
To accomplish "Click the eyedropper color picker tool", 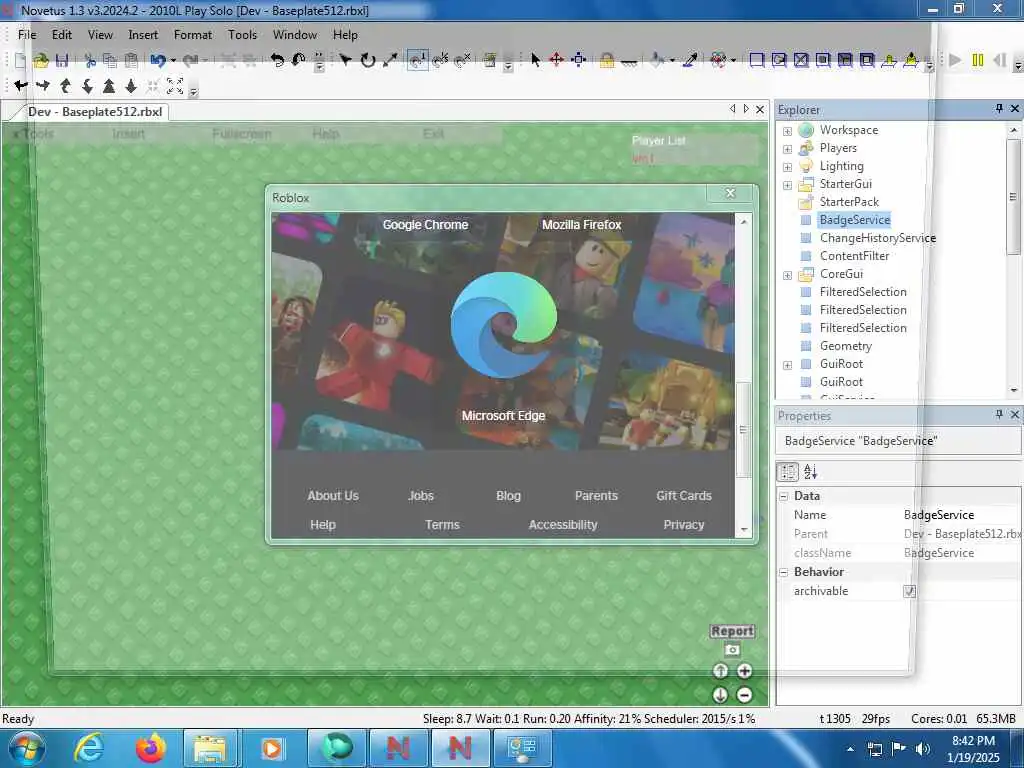I will pos(690,60).
